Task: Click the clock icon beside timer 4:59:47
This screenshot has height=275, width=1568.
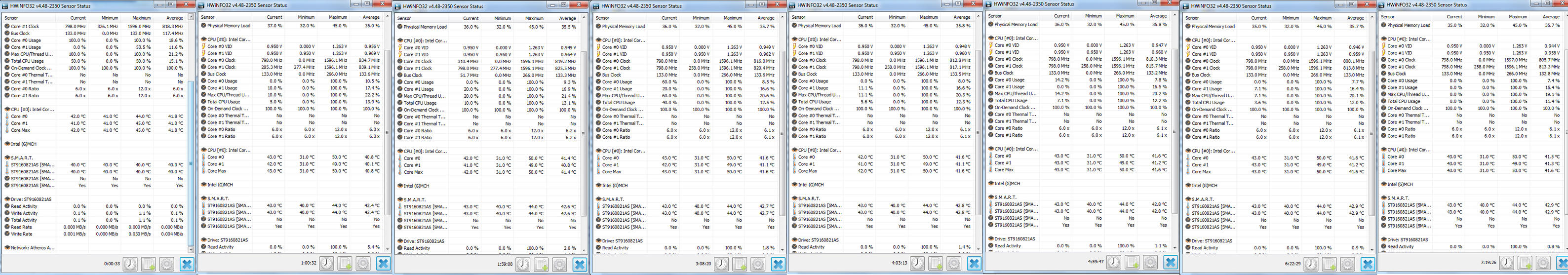Action: click(1114, 262)
